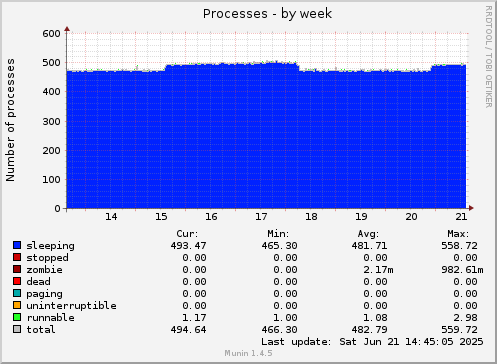Click the y-axis label 300
Screen dimensions: 497x364
point(51,121)
